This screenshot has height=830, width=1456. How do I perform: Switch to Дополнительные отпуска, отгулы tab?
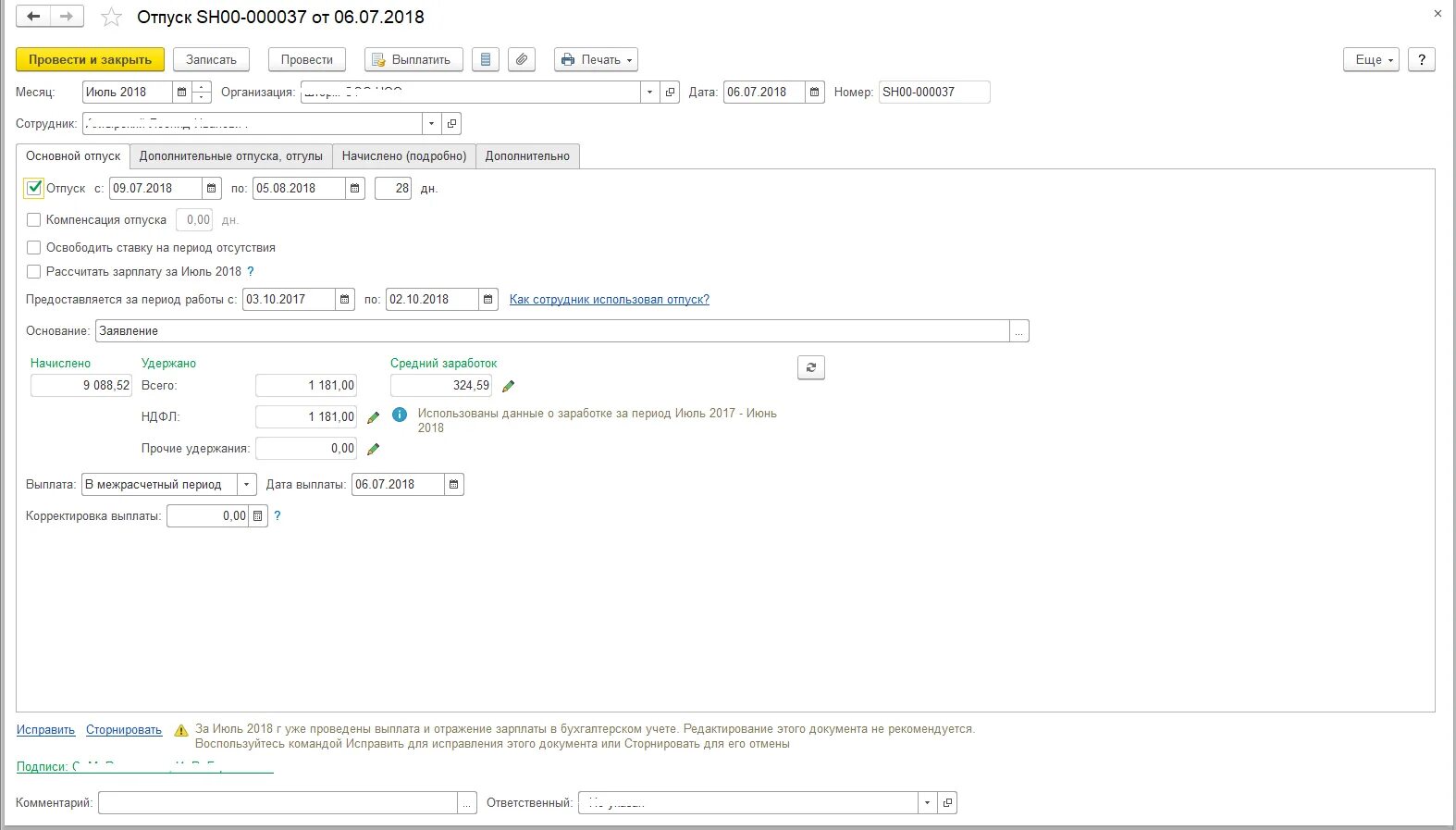(x=231, y=155)
